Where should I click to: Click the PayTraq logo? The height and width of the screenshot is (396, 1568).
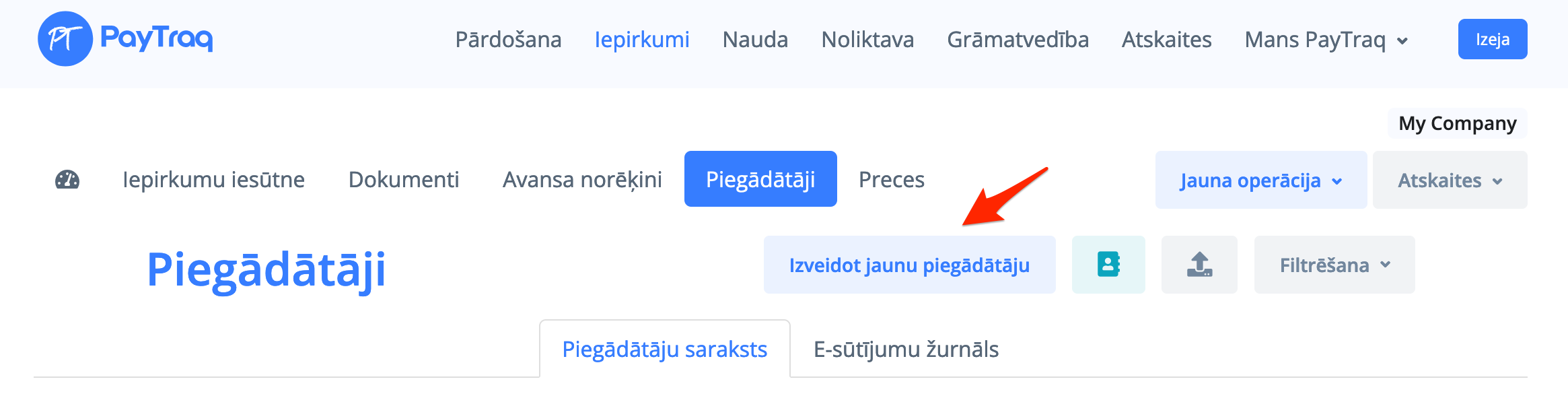[x=124, y=38]
